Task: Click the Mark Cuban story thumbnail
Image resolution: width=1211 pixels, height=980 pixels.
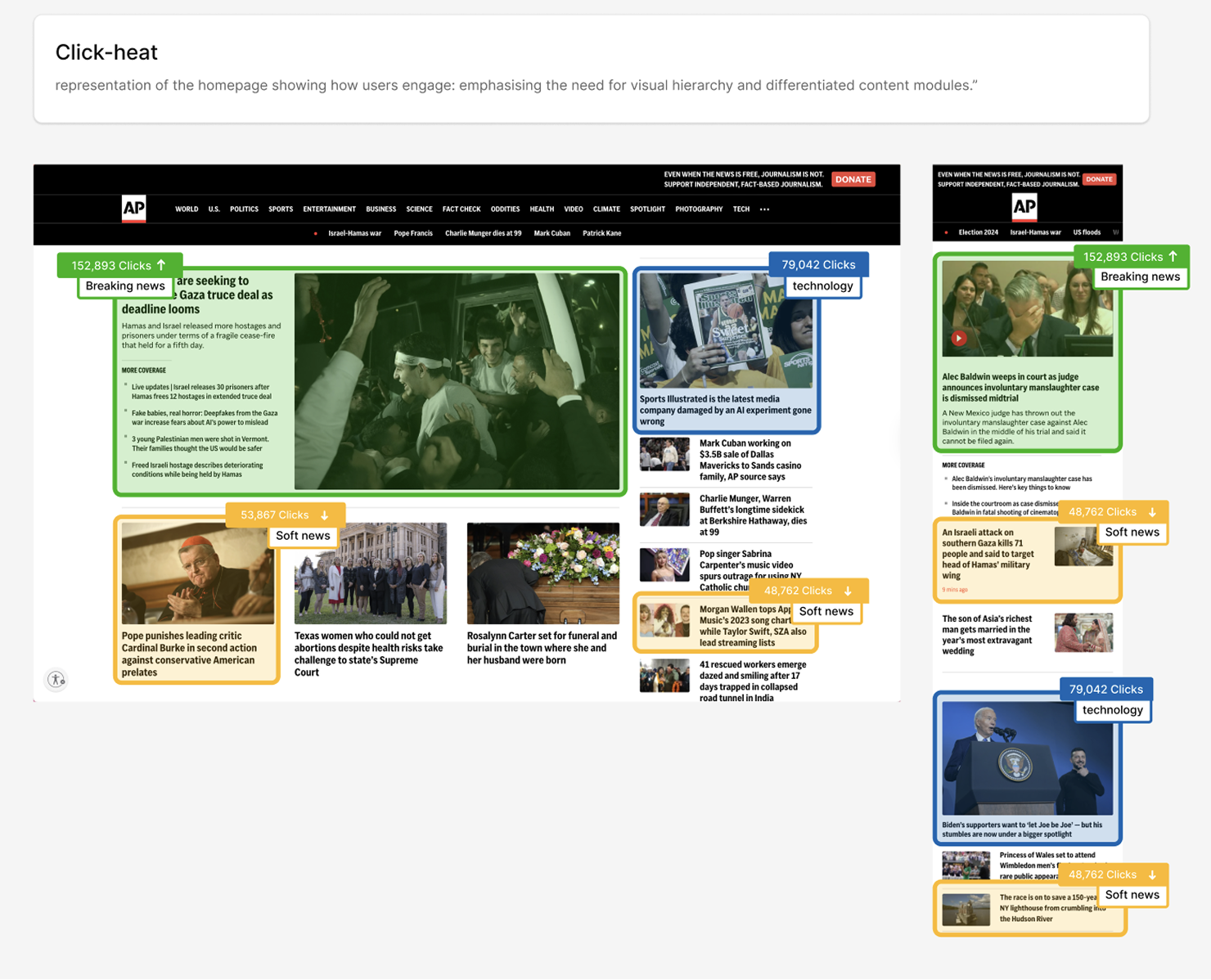Action: [x=664, y=454]
